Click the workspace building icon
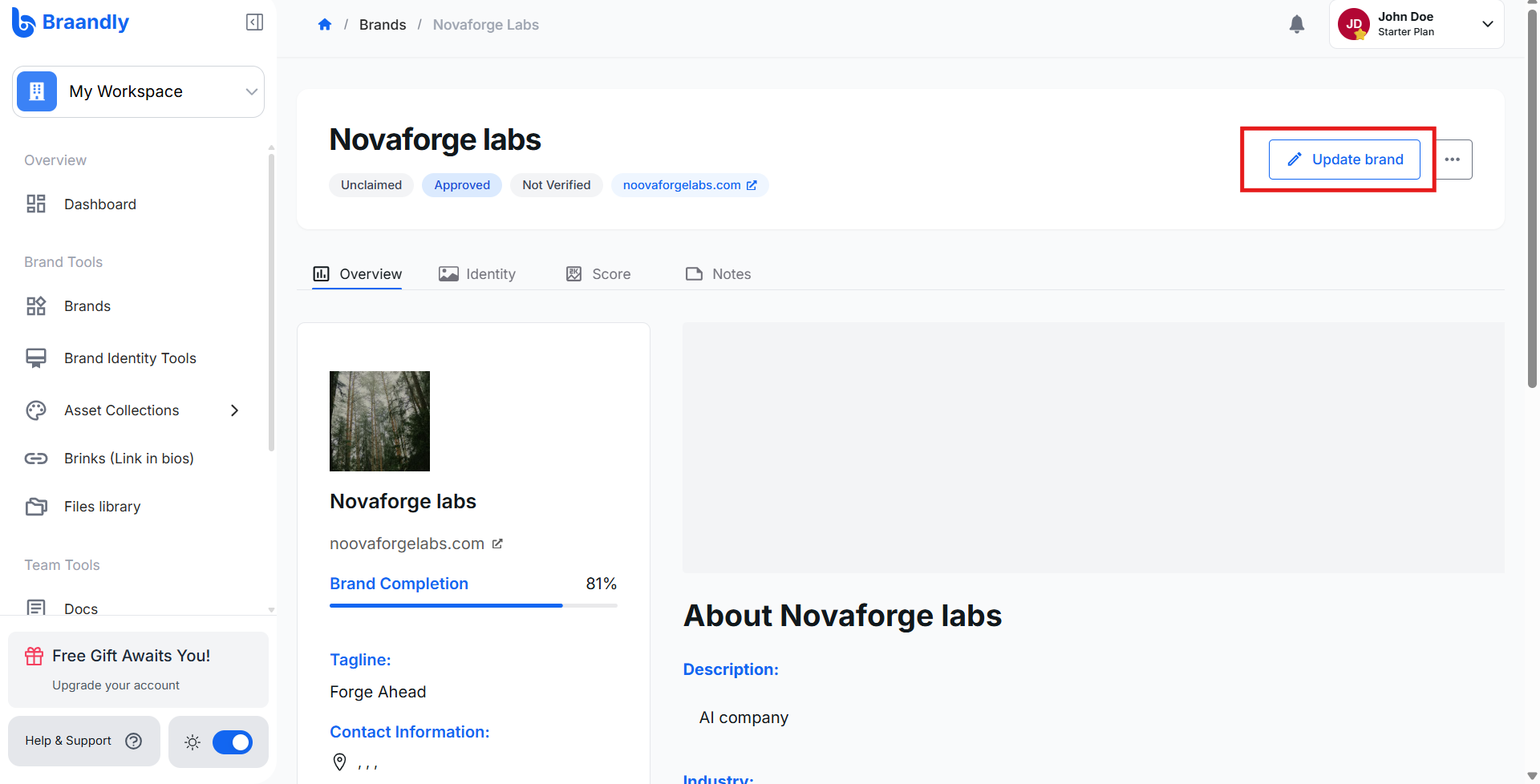 click(x=37, y=91)
